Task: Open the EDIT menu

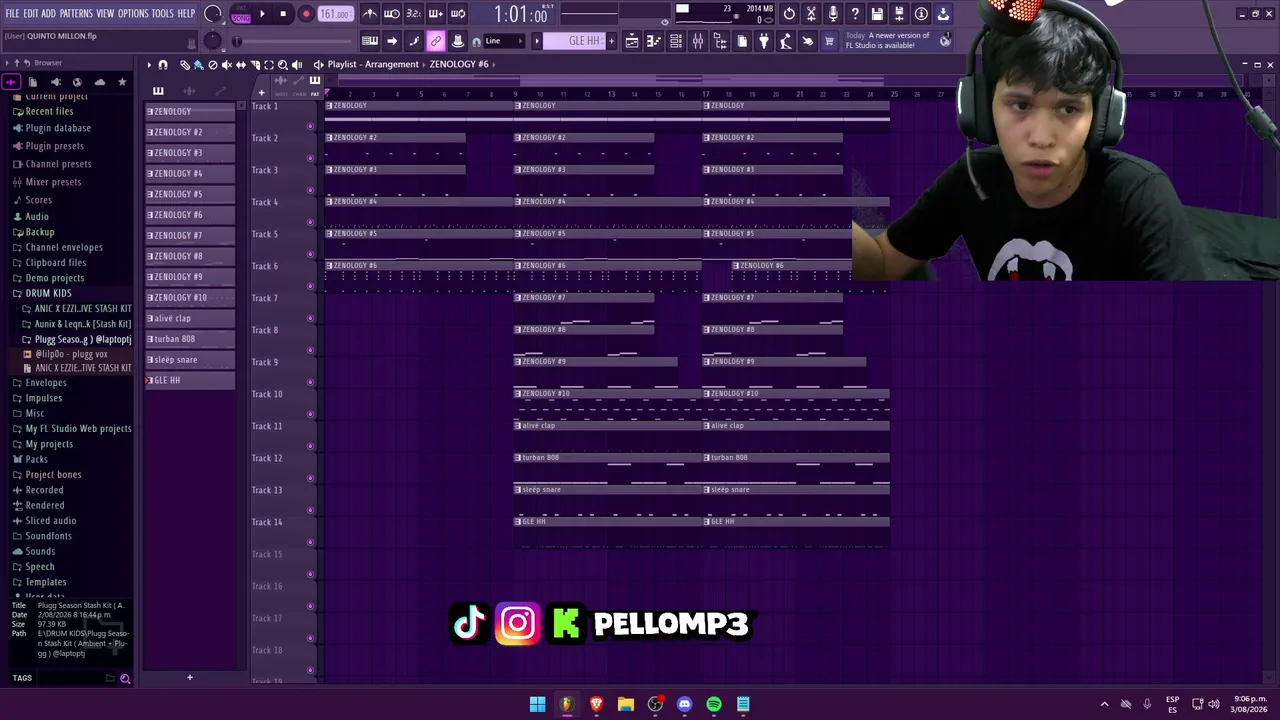Action: coord(31,14)
